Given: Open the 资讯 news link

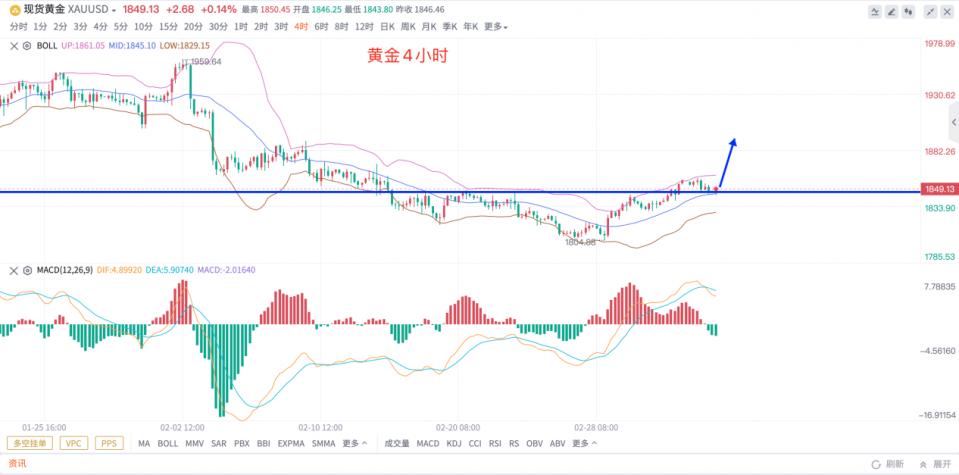Looking at the screenshot, I should [17, 464].
